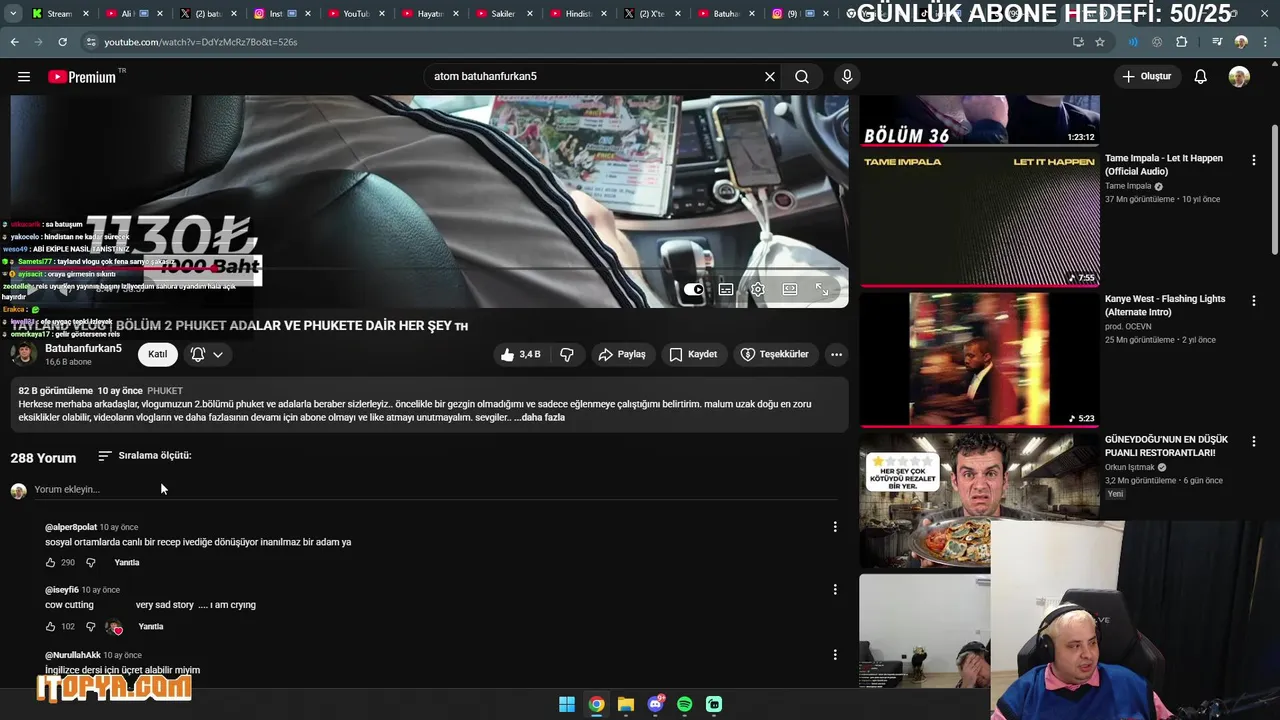Dislike the @iseyfi6 comment
Viewport: 1280px width, 720px height.
tap(90, 627)
